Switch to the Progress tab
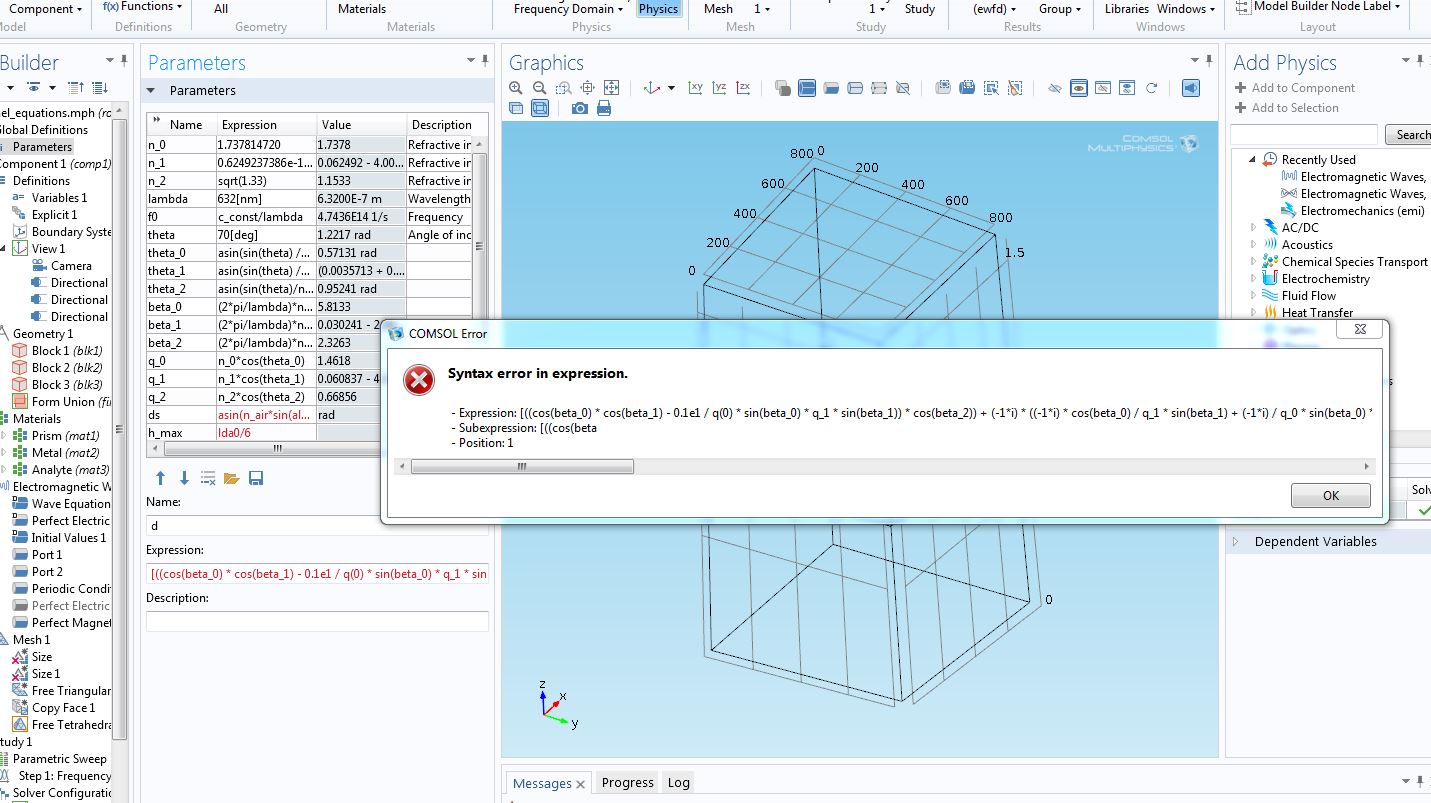The image size is (1431, 803). point(628,783)
